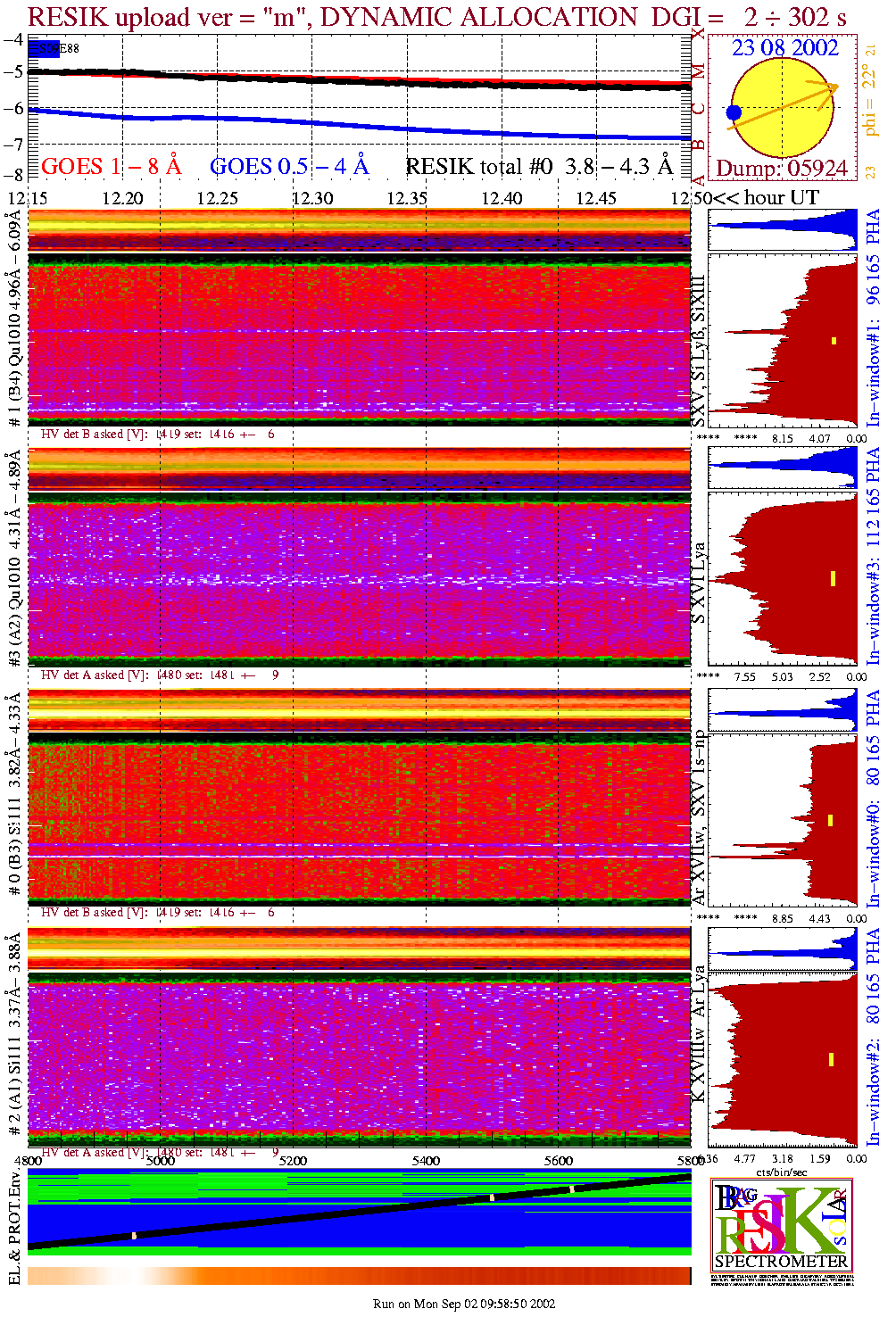
Task: Click the RESIK Solar Spectrometer logo
Action: pos(782,1225)
